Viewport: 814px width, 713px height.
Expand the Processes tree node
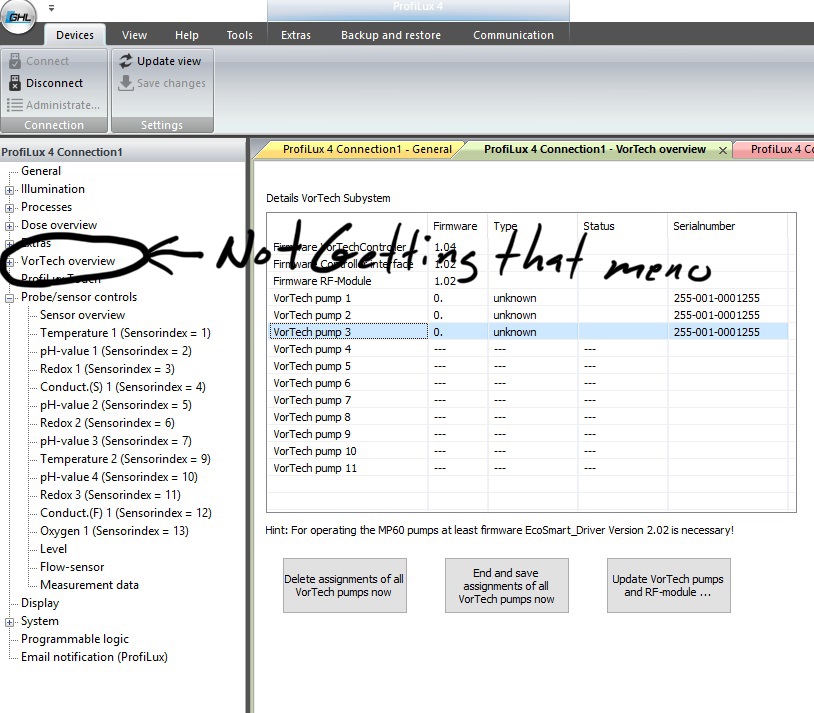tap(9, 208)
